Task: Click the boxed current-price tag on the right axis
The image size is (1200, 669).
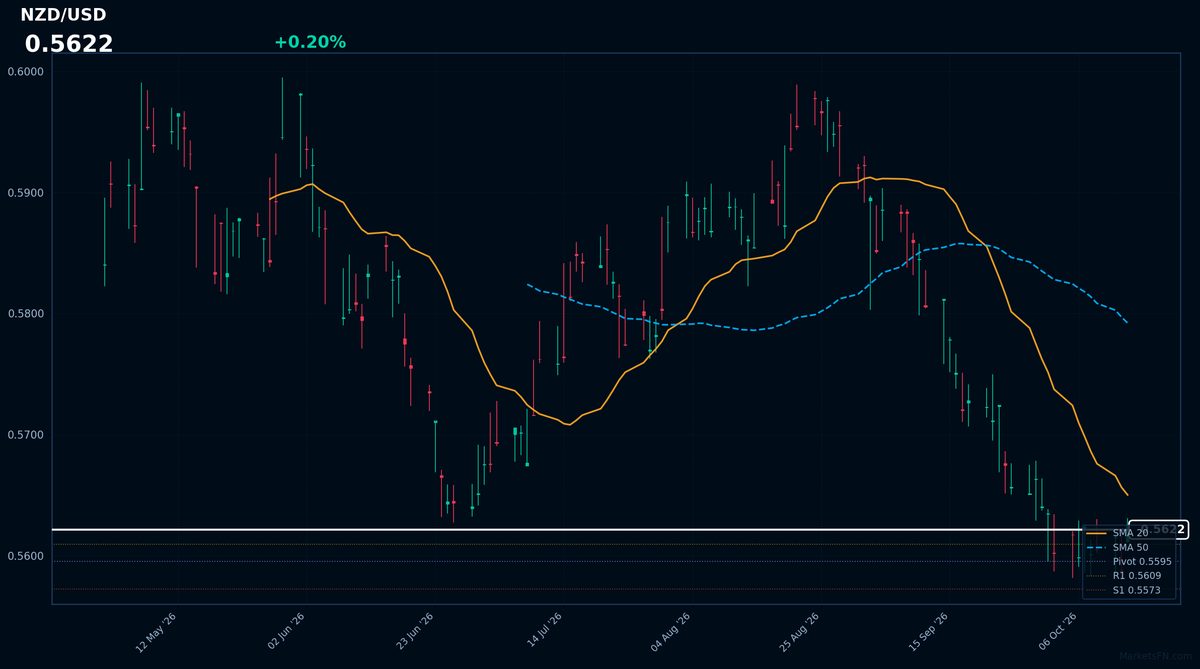Action: click(x=1158, y=529)
